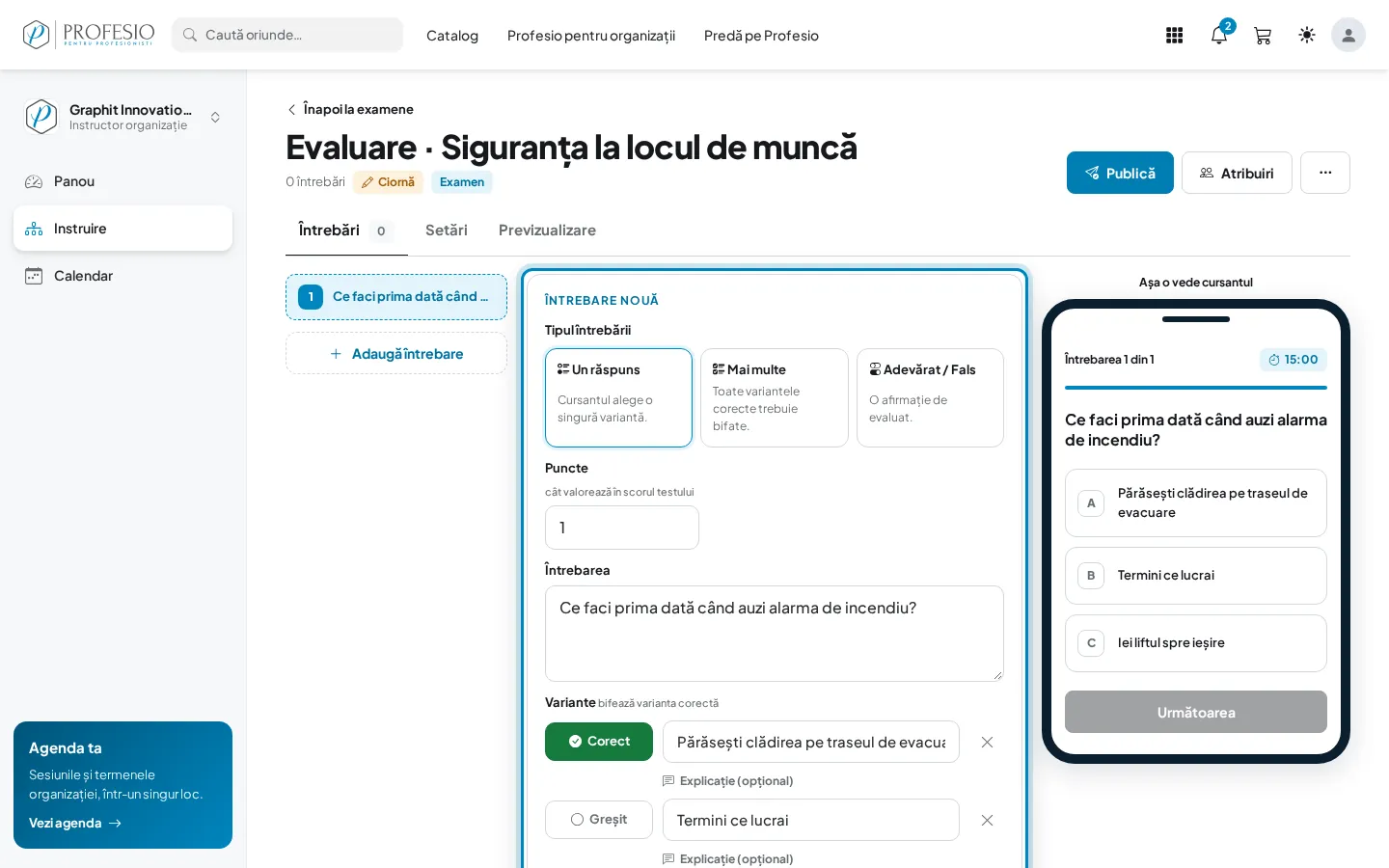Remove the 'Termini ce lucrai' answer option
This screenshot has width=1389, height=868.
987,820
